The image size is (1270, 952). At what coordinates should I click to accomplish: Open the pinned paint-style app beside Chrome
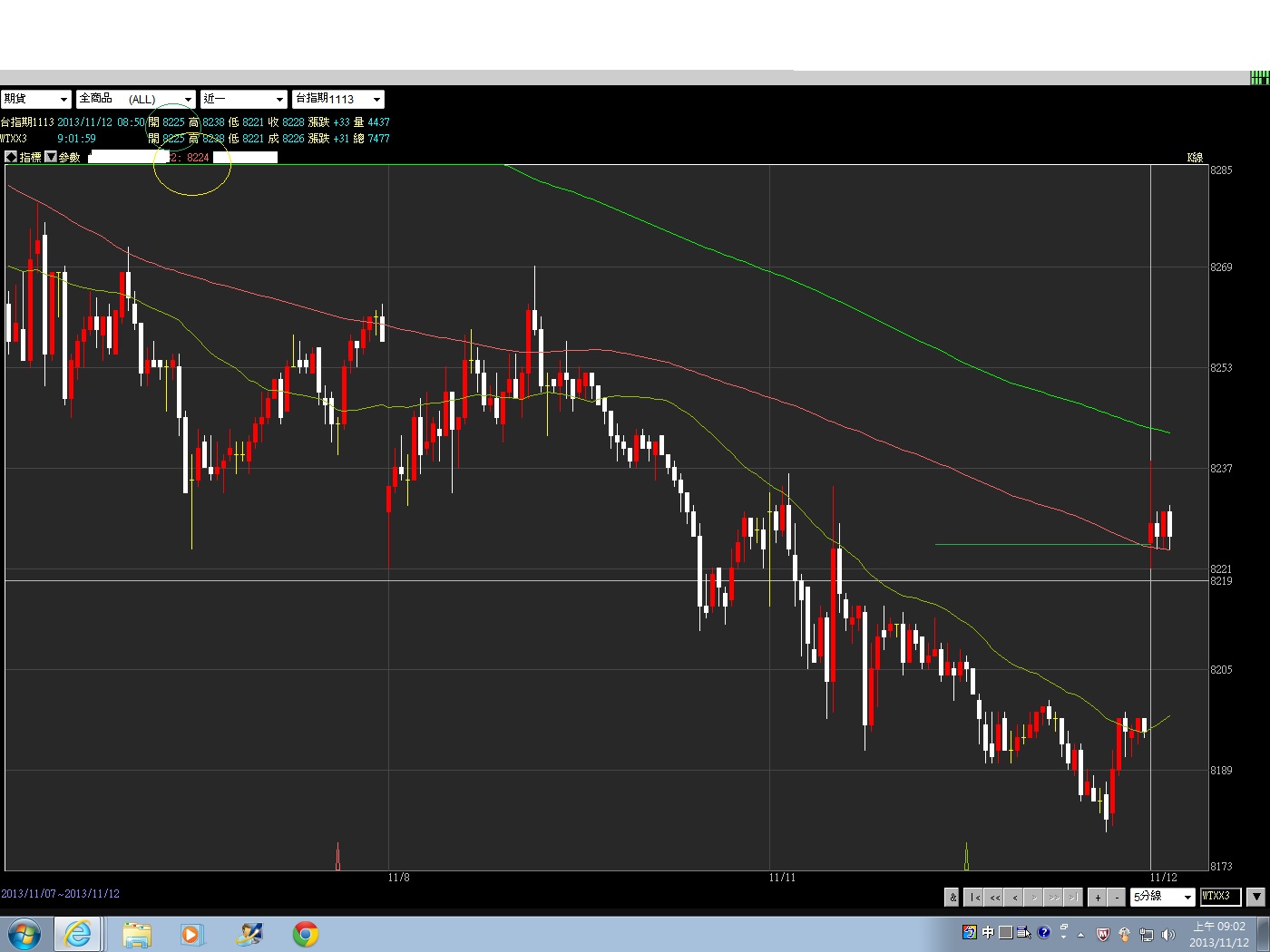tap(249, 934)
